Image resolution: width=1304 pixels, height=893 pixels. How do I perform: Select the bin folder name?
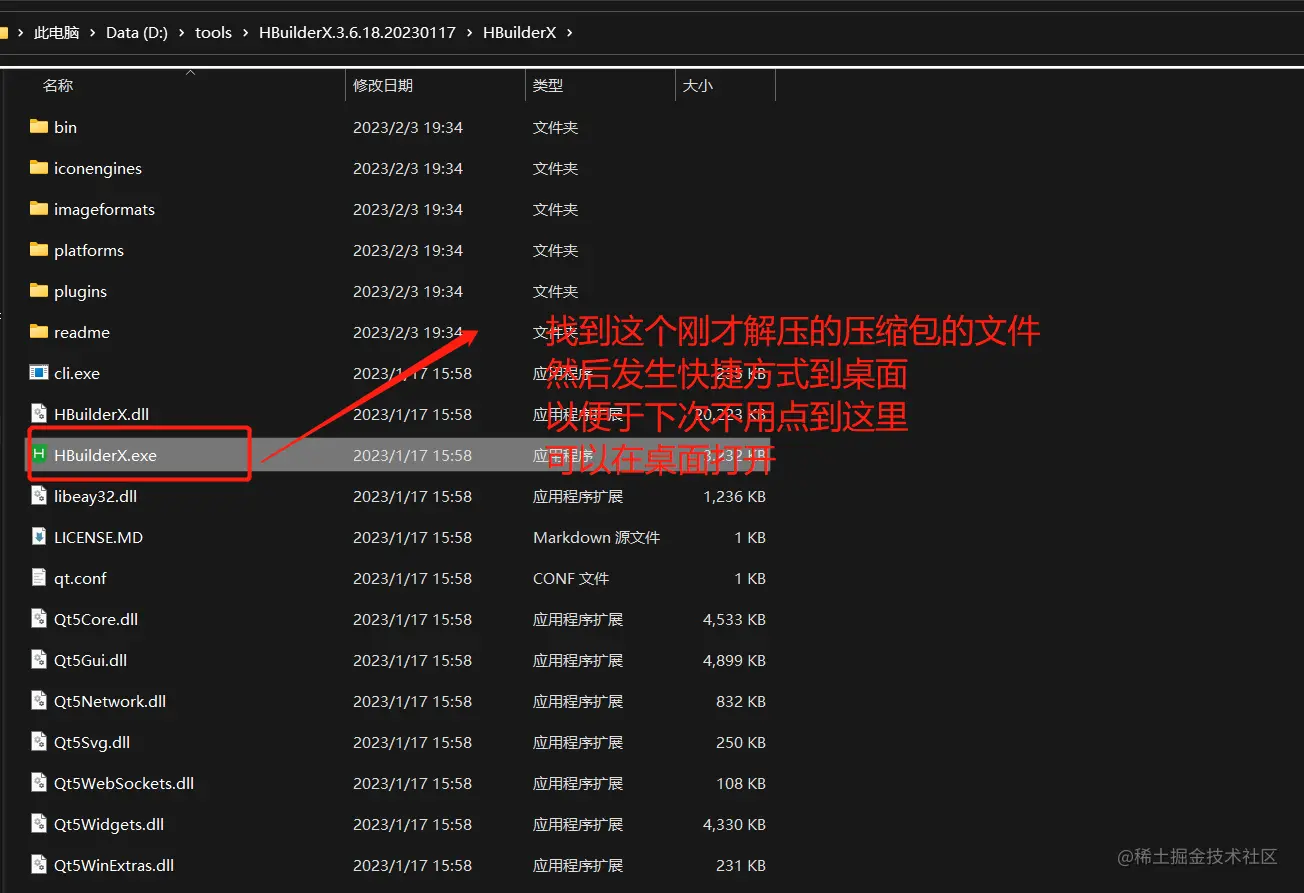65,127
